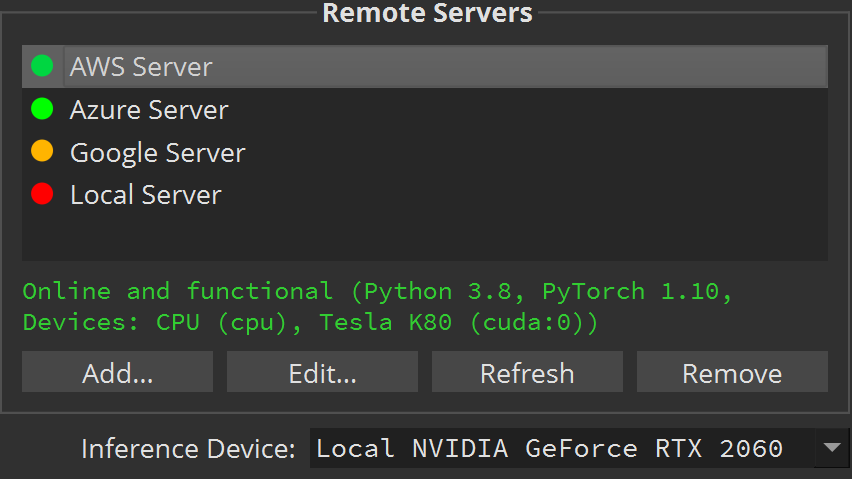
Task: Click the Edit... button
Action: [x=322, y=372]
